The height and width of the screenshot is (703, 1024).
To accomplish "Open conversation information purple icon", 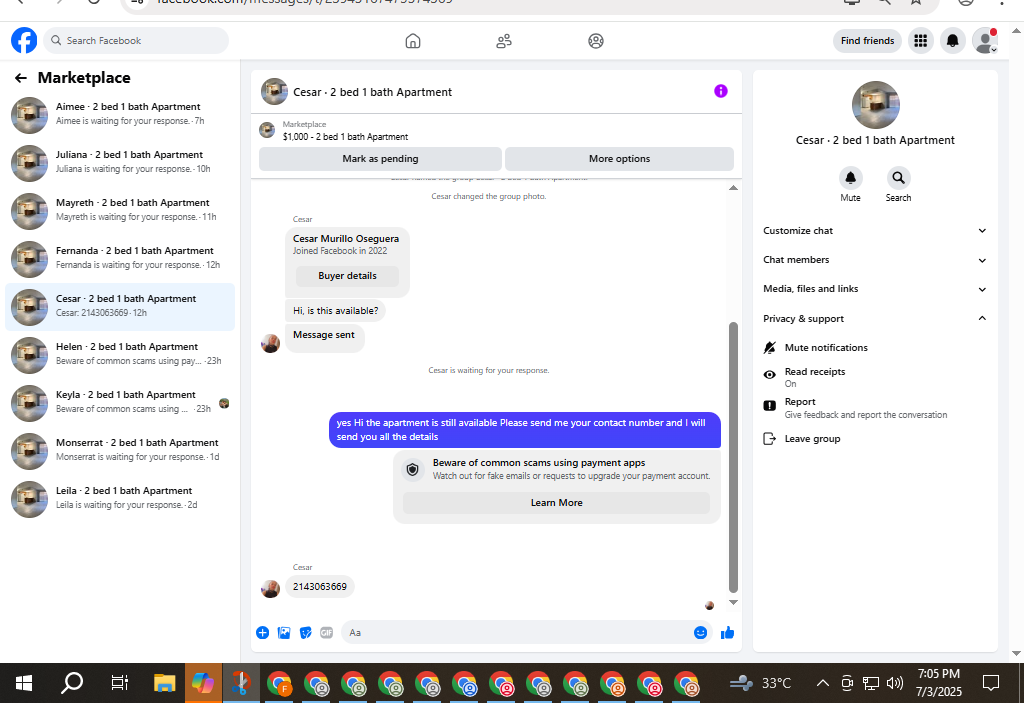I will tap(720, 91).
